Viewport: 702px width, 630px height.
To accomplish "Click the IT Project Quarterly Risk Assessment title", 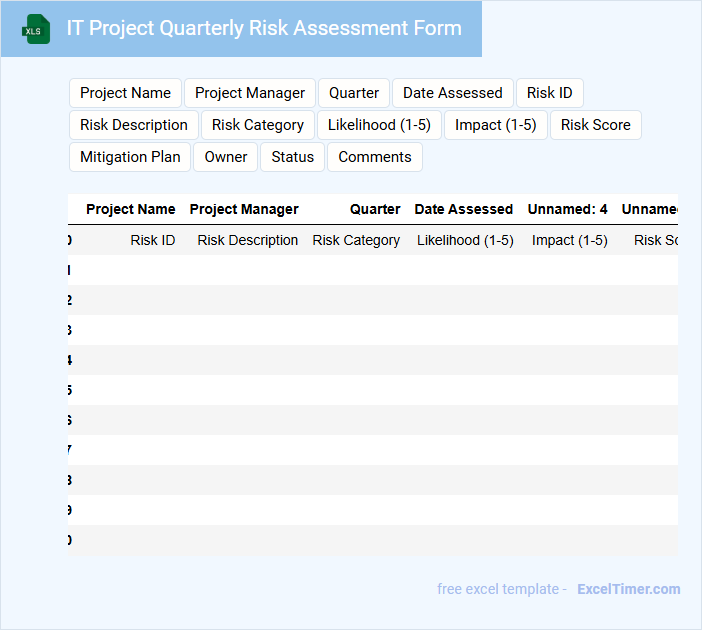I will tap(264, 28).
